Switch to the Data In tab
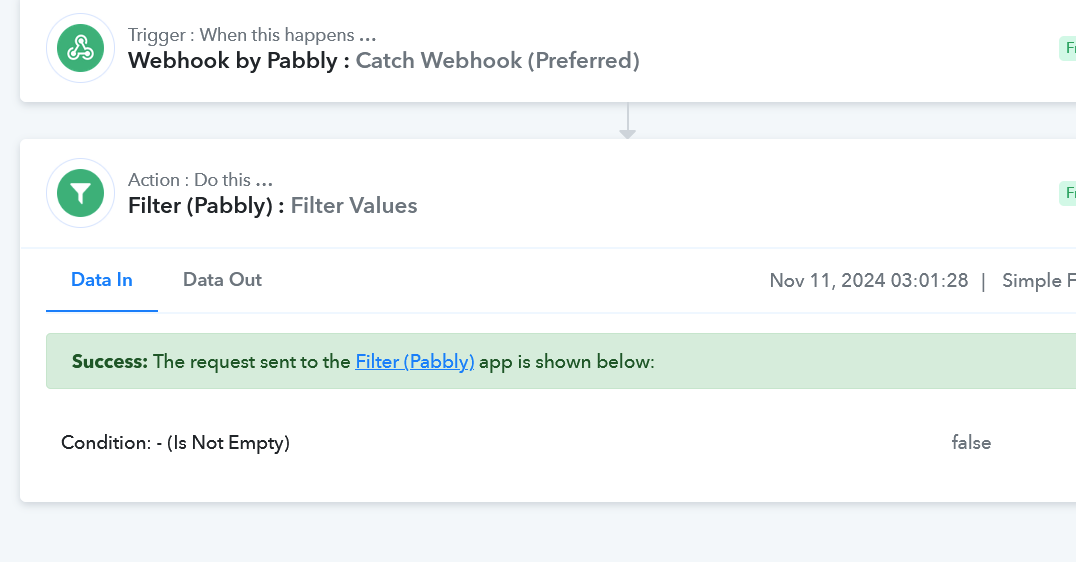The height and width of the screenshot is (562, 1076). point(102,280)
